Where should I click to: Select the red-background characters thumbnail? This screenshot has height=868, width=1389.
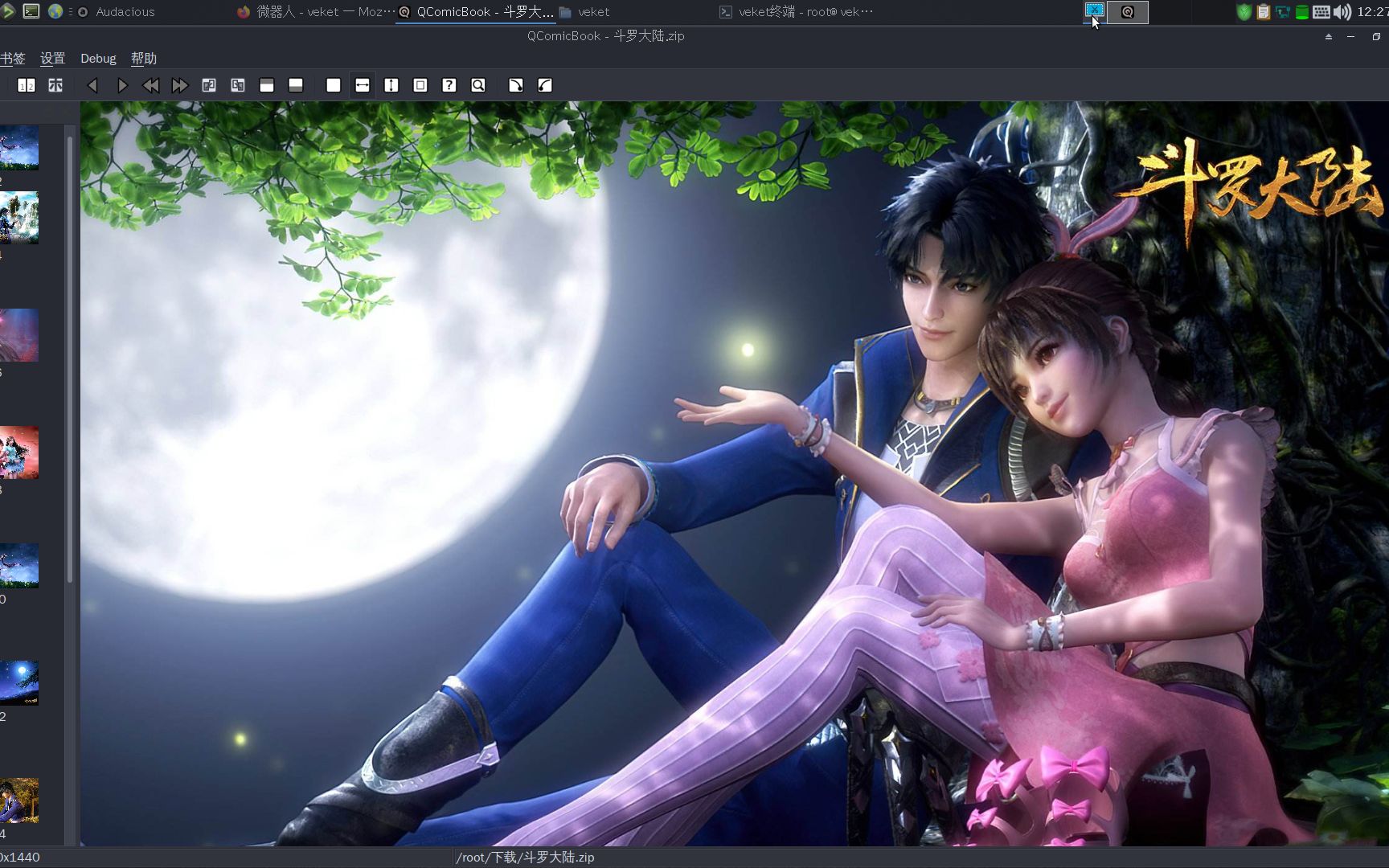(x=19, y=452)
